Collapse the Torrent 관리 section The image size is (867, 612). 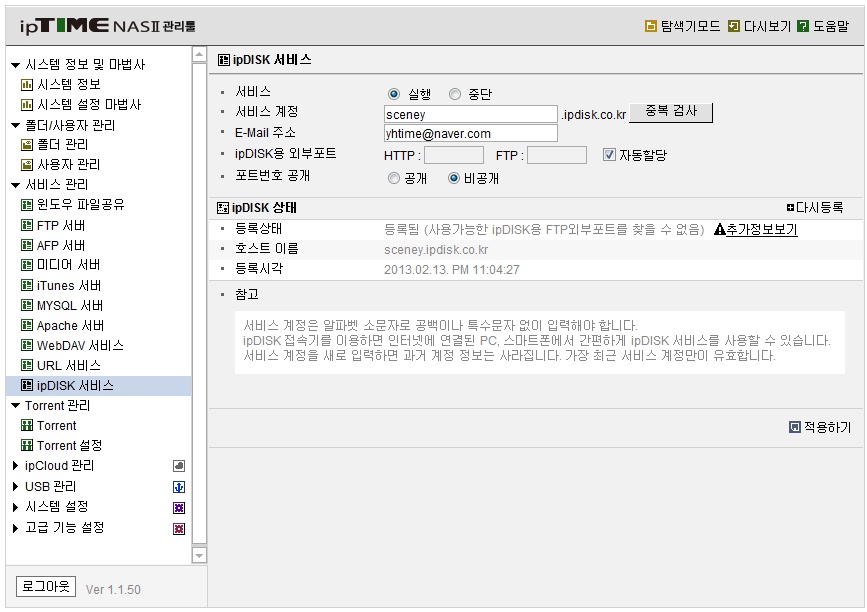tap(15, 406)
